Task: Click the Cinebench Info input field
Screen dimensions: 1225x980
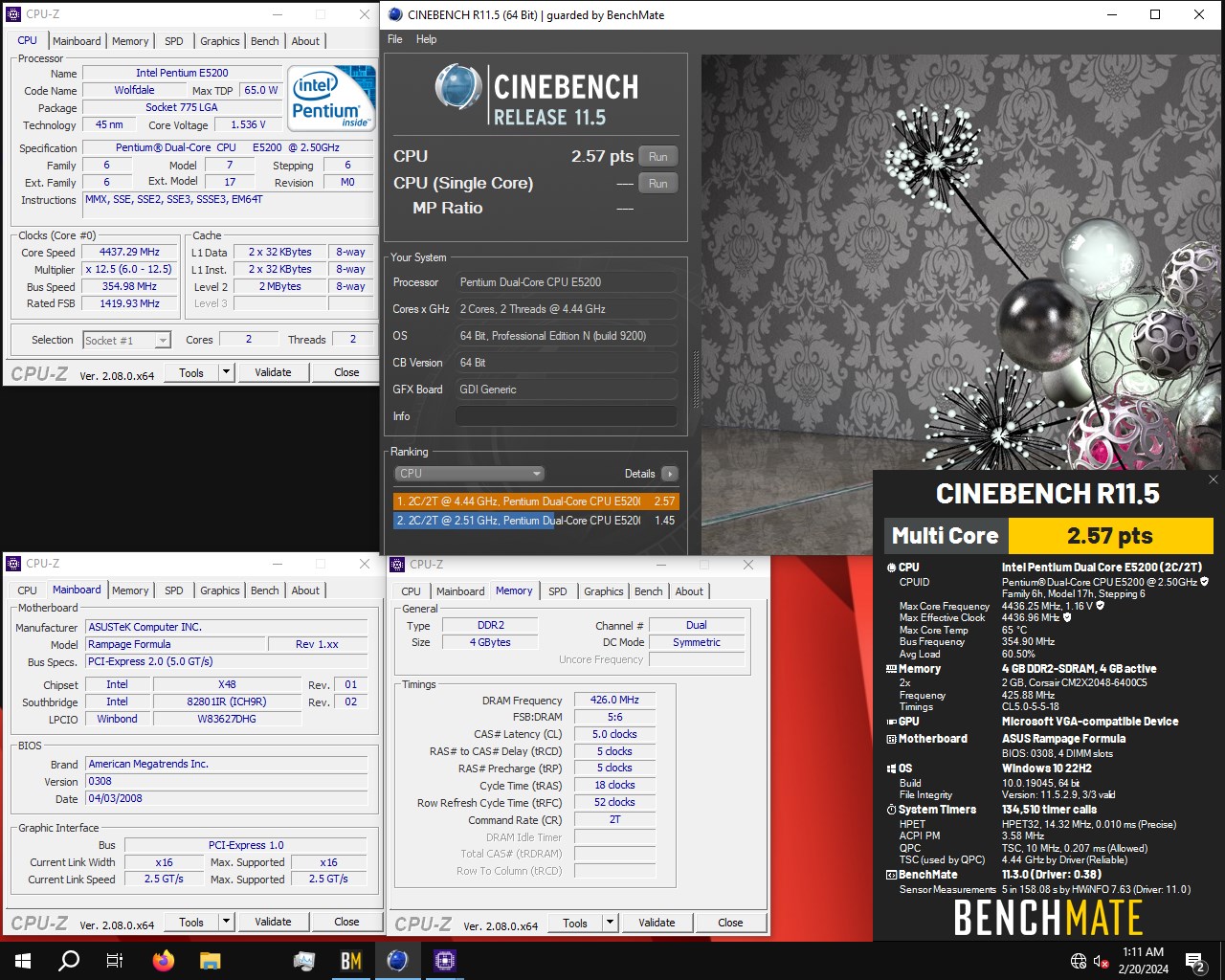Action: click(x=567, y=416)
